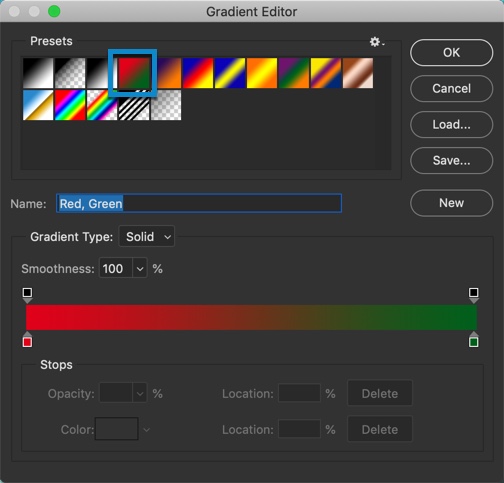Click the OK button
The image size is (504, 483).
(x=451, y=53)
